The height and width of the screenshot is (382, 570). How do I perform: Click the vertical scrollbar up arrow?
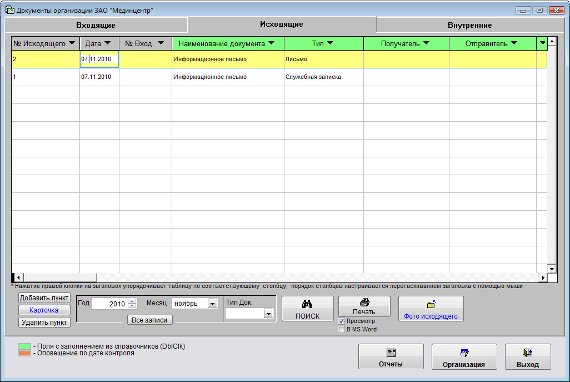point(552,42)
